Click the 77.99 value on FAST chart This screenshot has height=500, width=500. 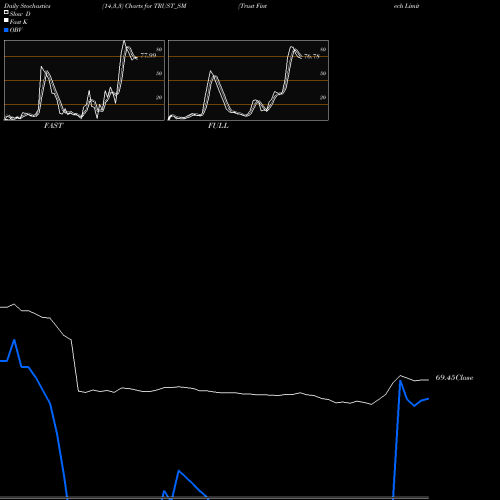point(148,55)
